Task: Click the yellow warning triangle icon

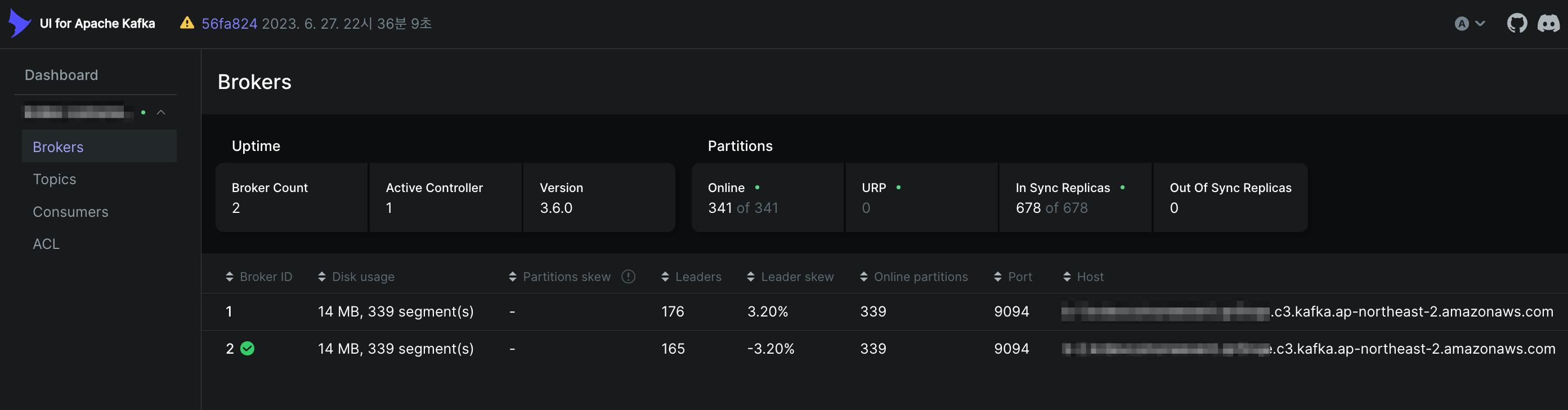Action: click(x=187, y=23)
